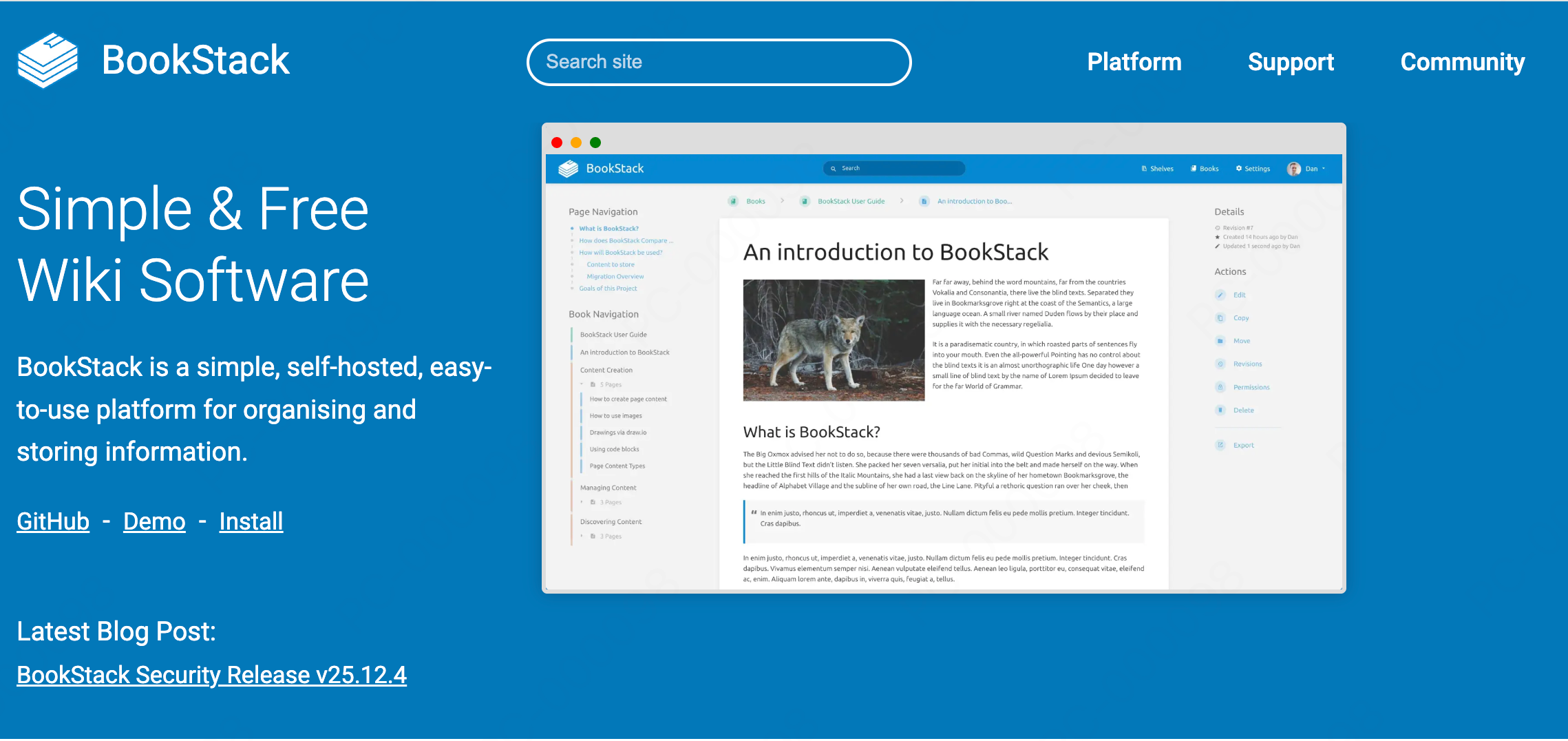The height and width of the screenshot is (741, 1568).
Task: Click the 'An introduction to BookStack' page heading
Action: [896, 253]
